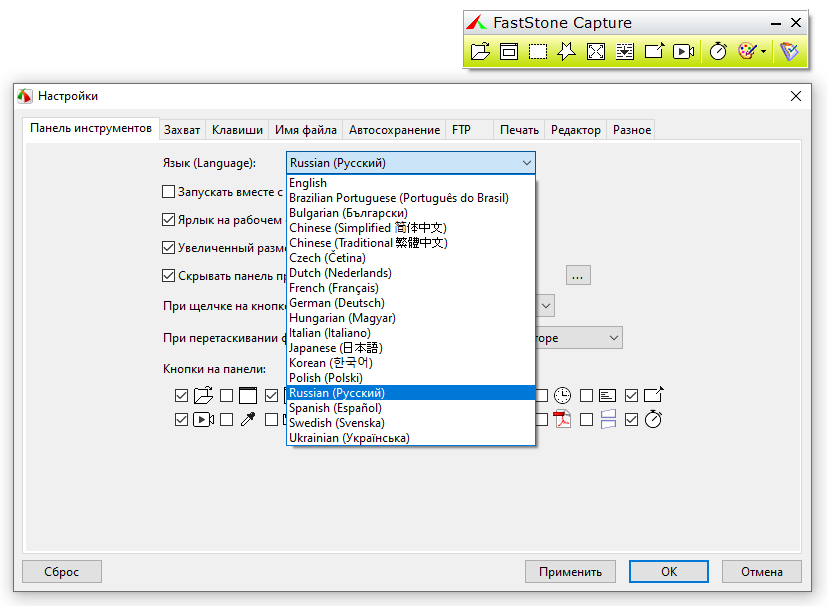This screenshot has width=828, height=606.
Task: Select Capture Freehand Region star icon
Action: (x=567, y=52)
